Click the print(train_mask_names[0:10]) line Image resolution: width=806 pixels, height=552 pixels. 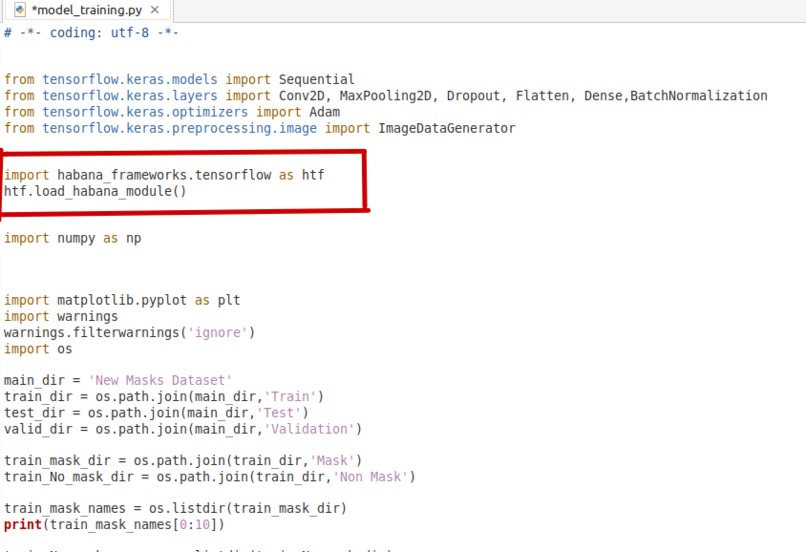(x=114, y=525)
